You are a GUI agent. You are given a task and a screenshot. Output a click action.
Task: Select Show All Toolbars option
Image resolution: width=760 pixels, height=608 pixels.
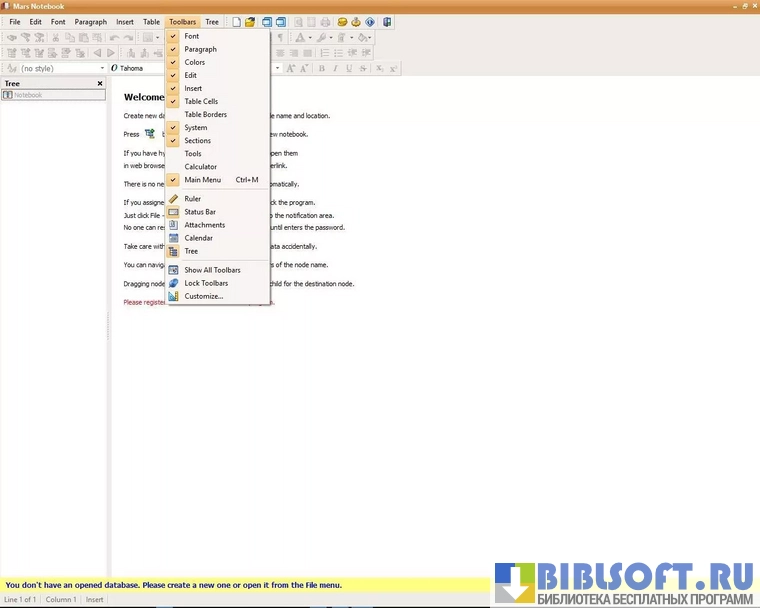tap(212, 270)
